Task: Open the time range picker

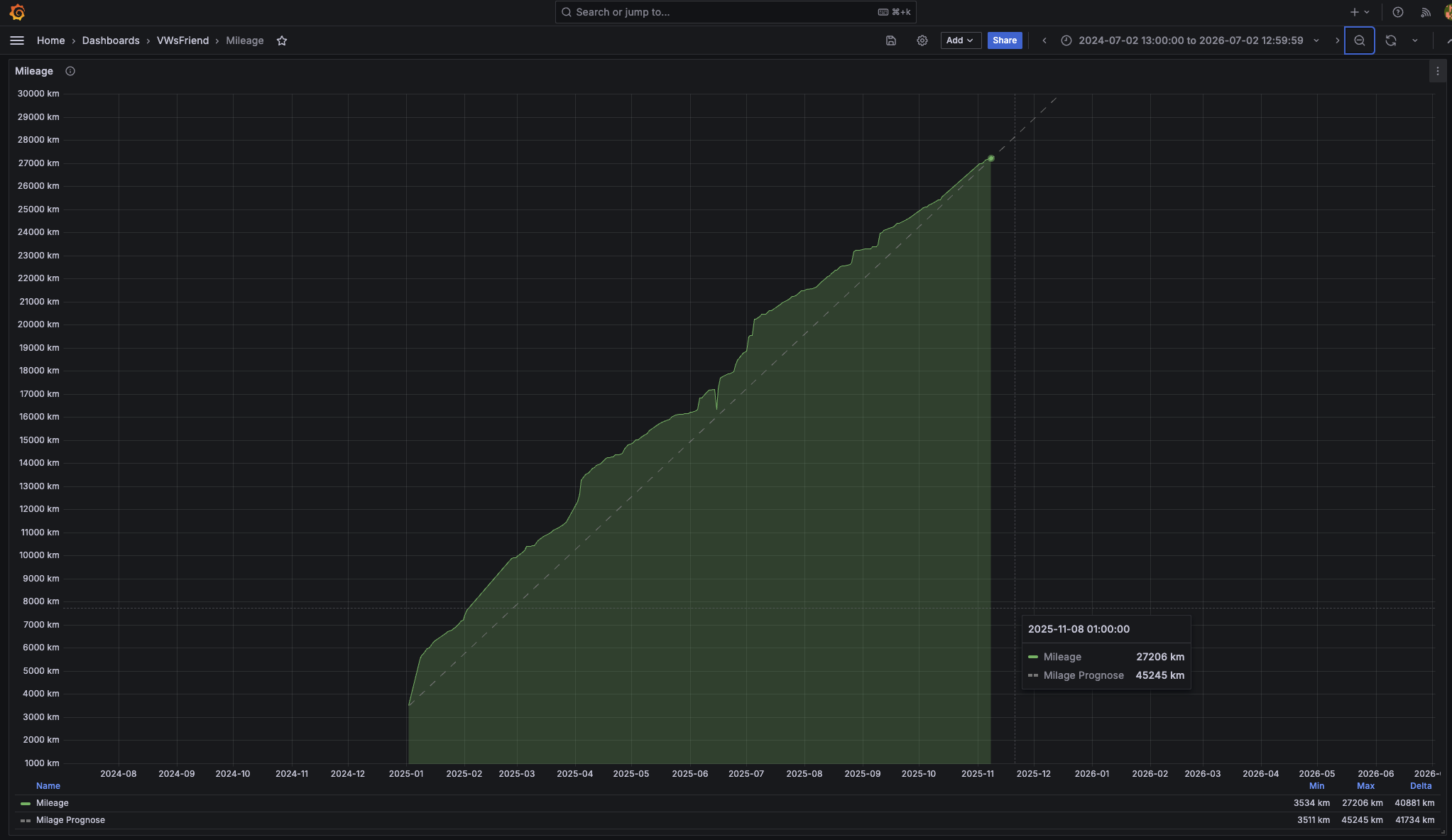Action: tap(1190, 40)
